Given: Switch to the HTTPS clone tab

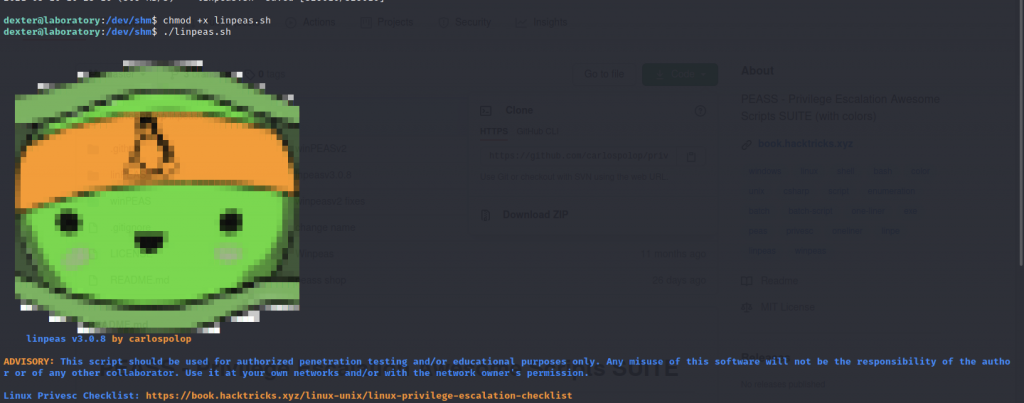Looking at the screenshot, I should pyautogui.click(x=493, y=131).
